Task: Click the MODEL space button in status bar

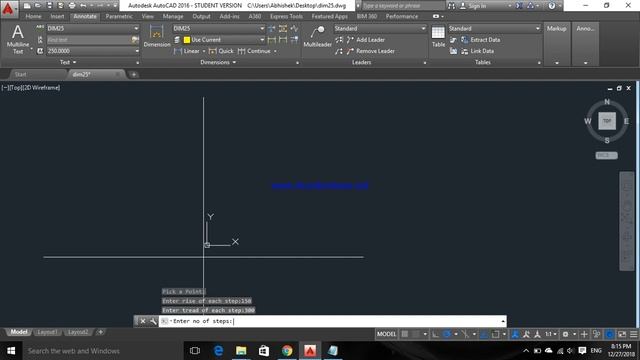Action: coord(386,334)
